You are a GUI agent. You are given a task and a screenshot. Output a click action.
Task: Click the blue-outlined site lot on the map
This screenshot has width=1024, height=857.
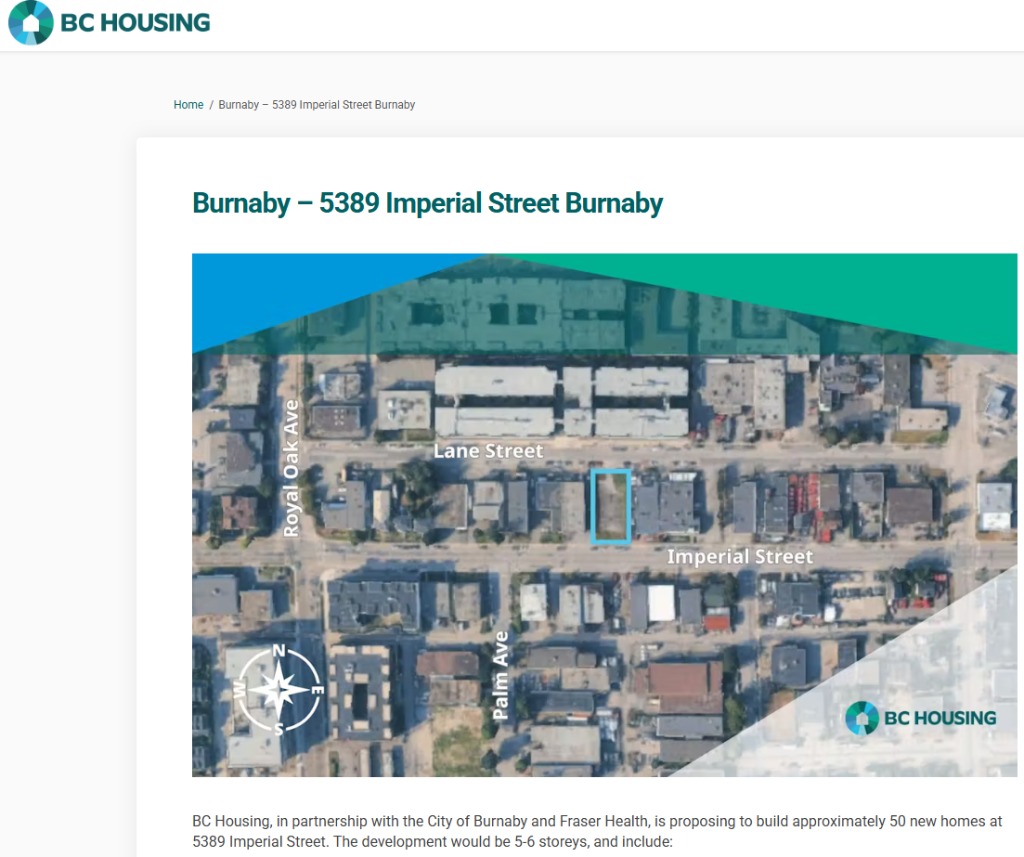coord(610,506)
